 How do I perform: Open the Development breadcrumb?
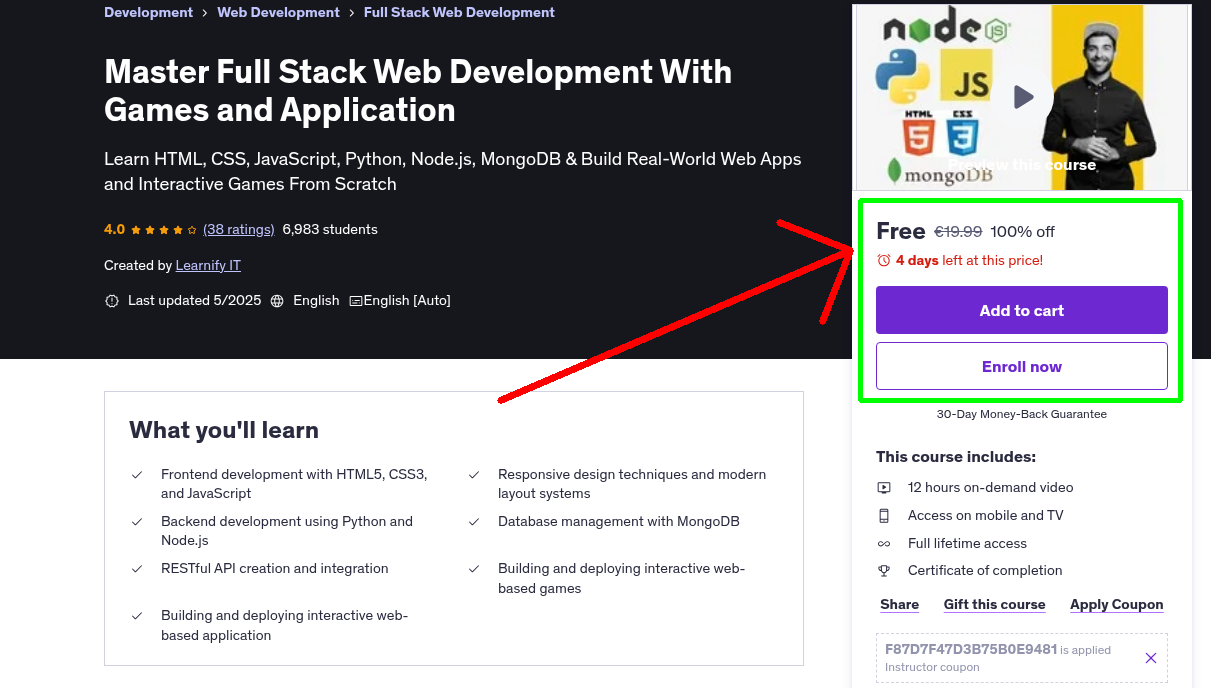(148, 13)
